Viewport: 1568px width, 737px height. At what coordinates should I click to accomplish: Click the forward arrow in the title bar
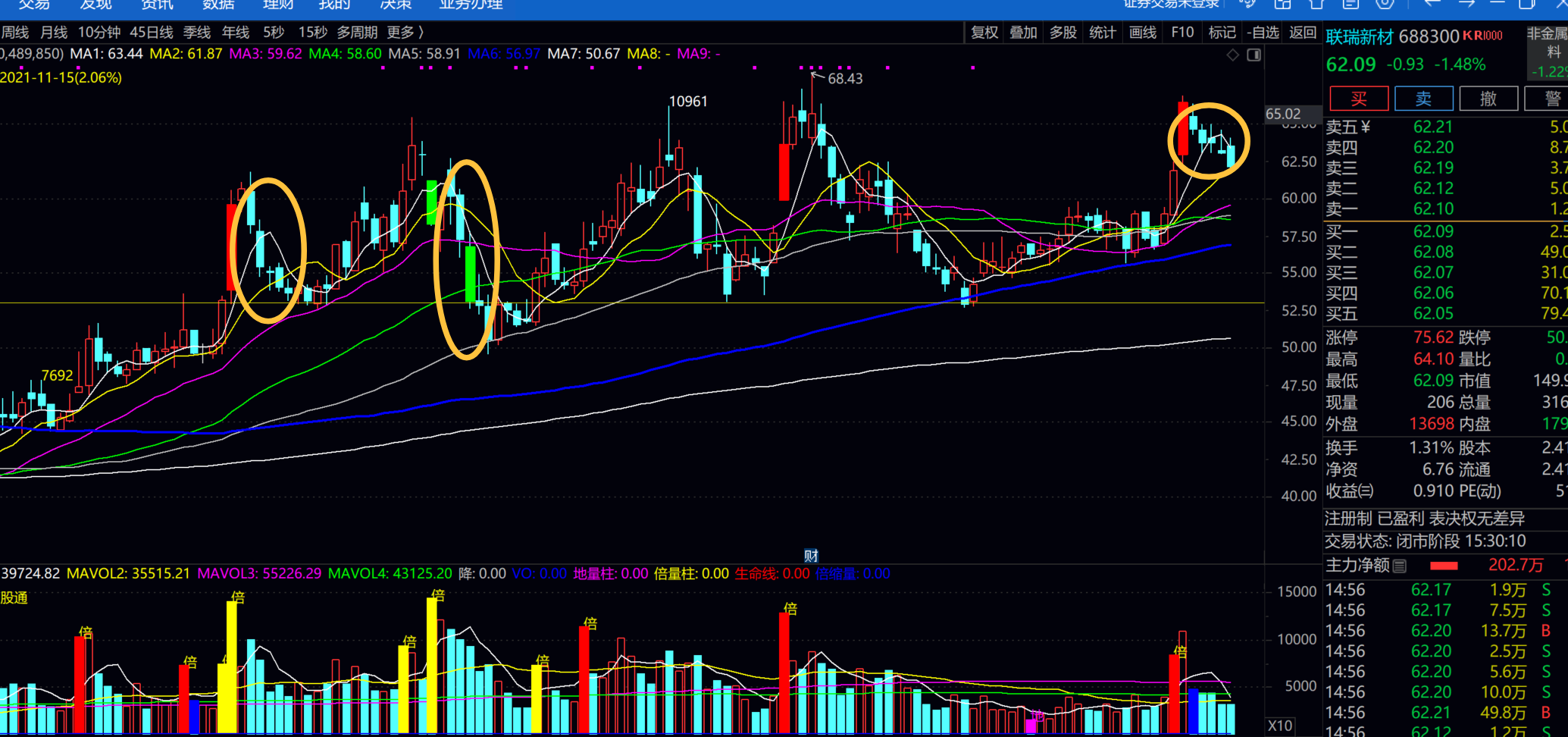(1466, 4)
